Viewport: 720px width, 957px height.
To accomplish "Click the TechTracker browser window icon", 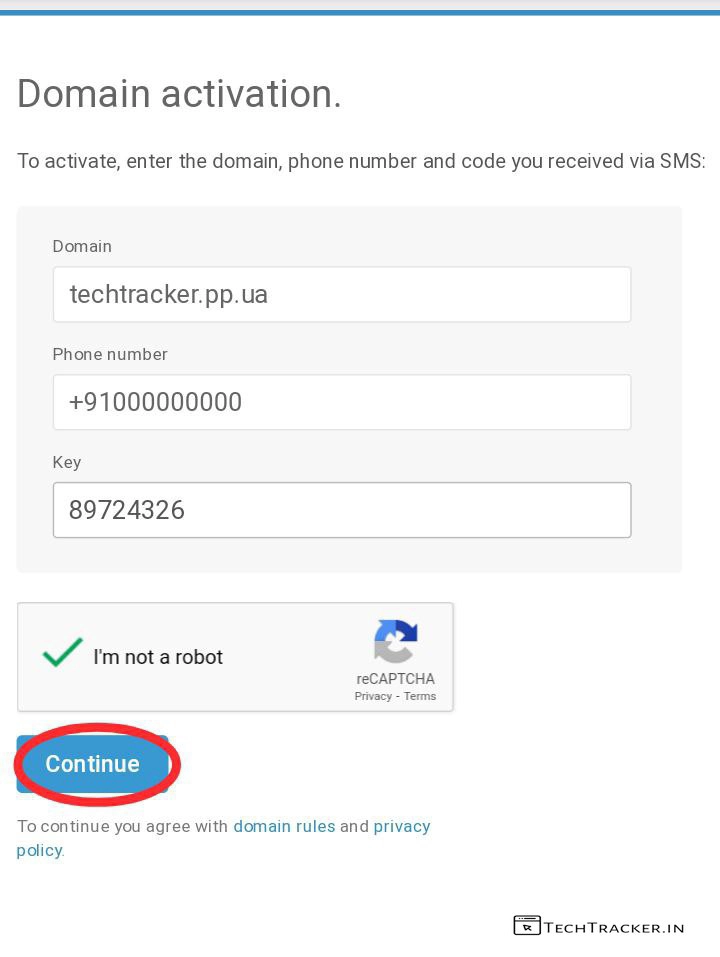I will tap(526, 926).
